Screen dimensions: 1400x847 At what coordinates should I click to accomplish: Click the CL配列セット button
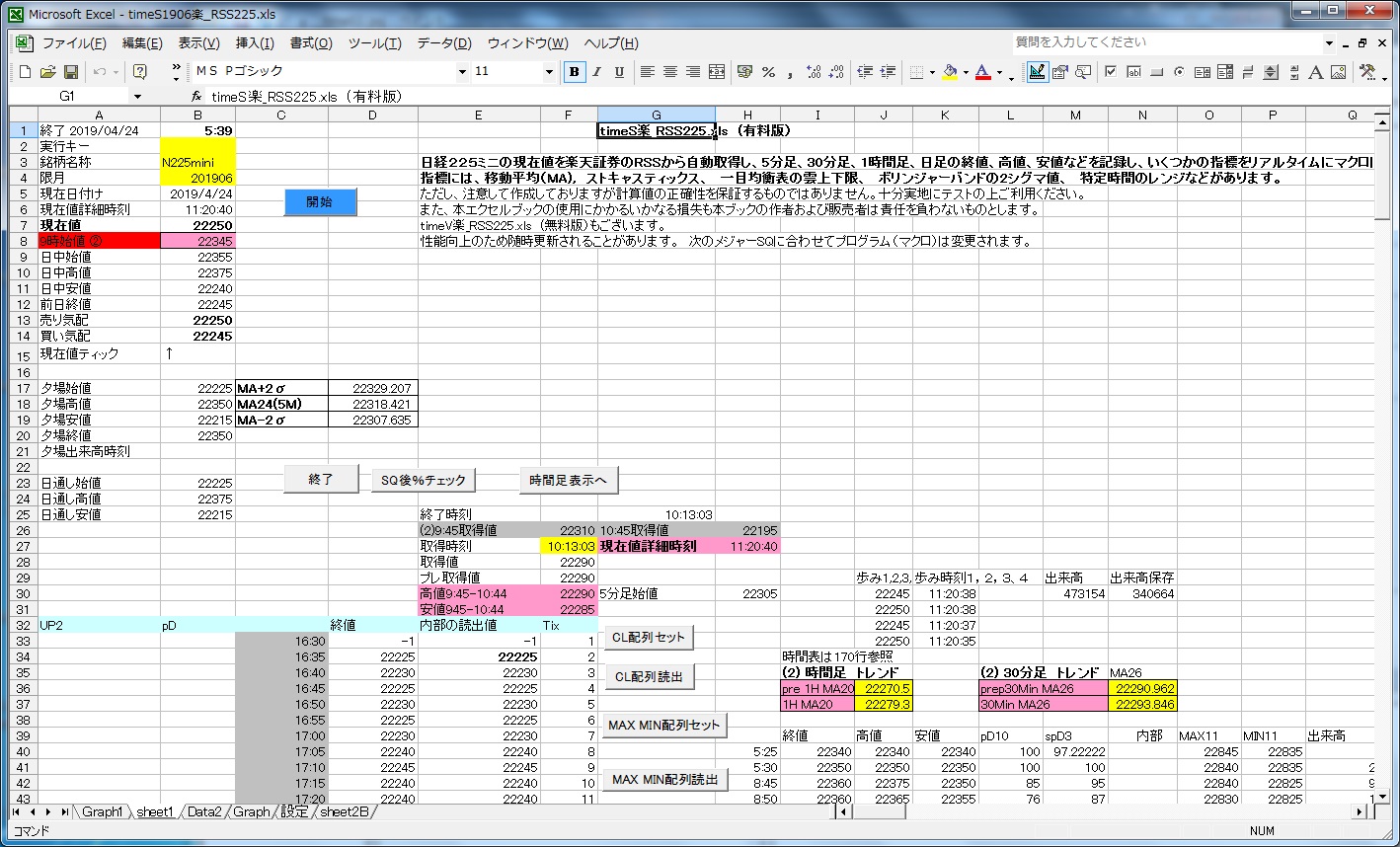click(x=649, y=637)
